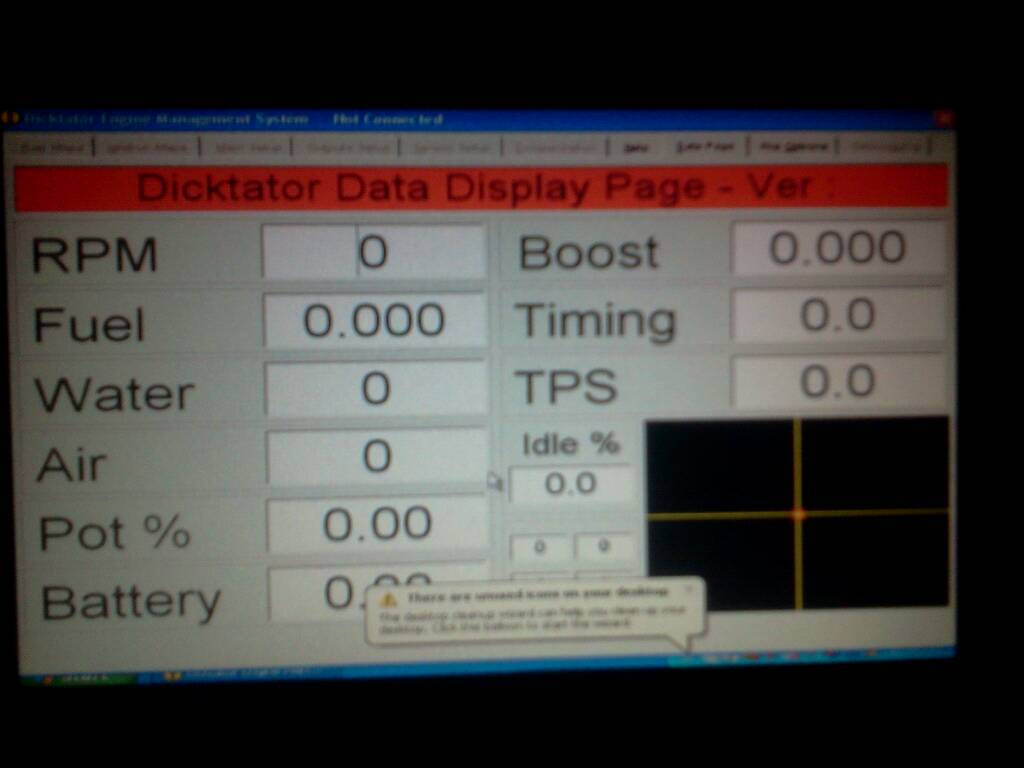The width and height of the screenshot is (1024, 768).
Task: Click the RPM value field
Action: 374,252
